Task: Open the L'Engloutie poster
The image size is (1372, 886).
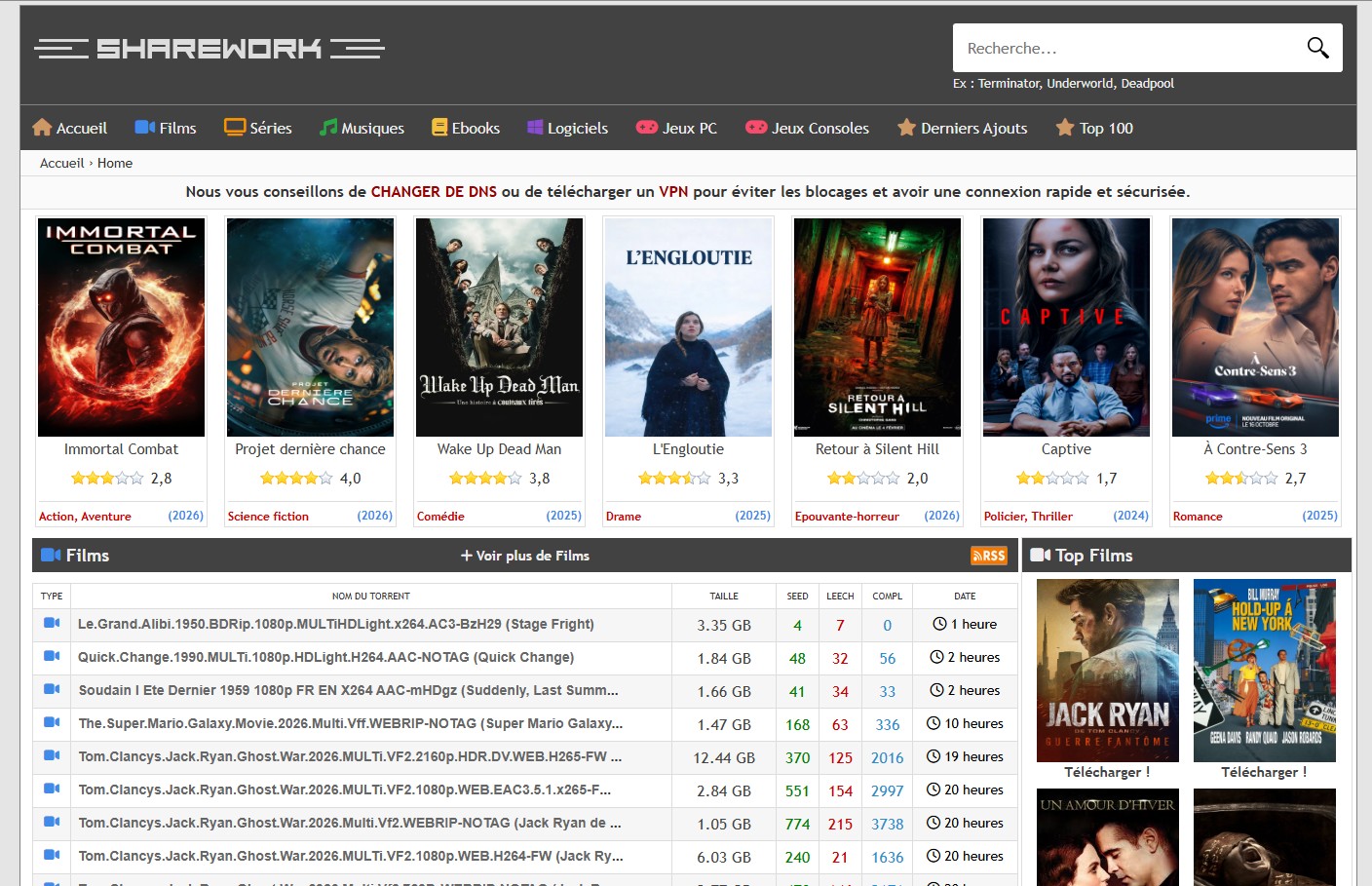Action: 688,327
